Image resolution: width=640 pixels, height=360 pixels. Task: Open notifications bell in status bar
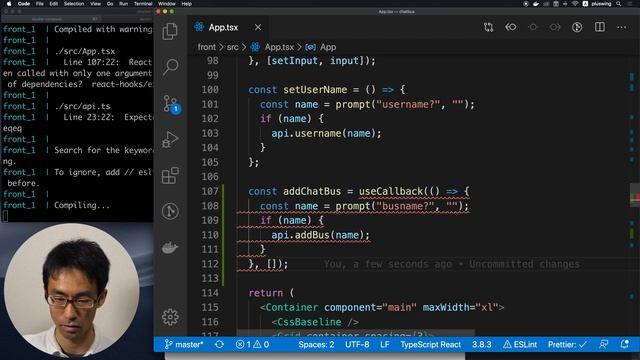pos(624,344)
